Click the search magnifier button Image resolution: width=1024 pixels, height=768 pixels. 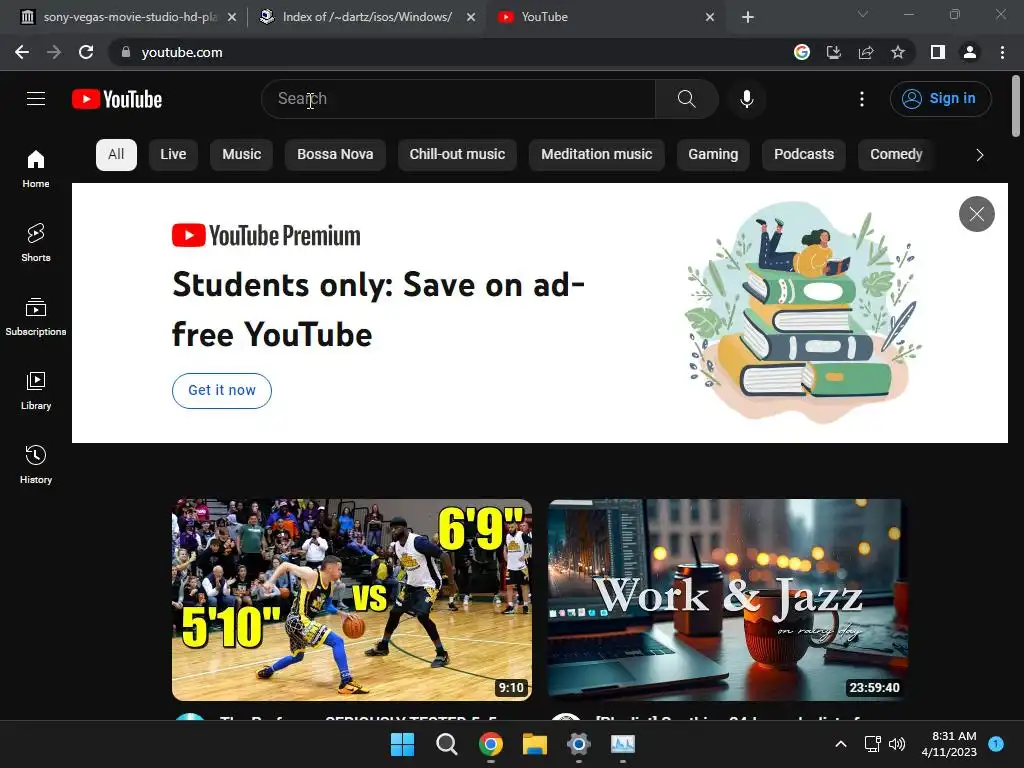click(x=686, y=99)
